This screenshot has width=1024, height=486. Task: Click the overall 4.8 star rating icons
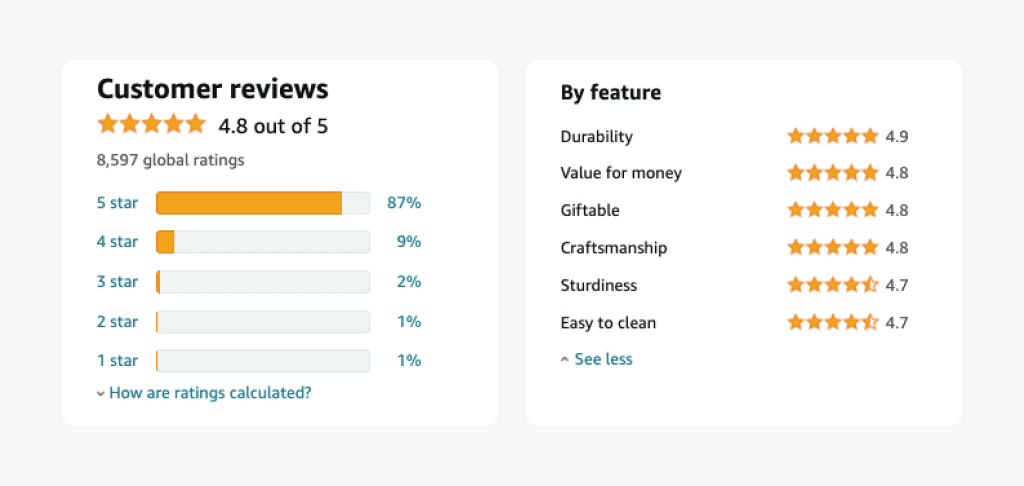[x=152, y=124]
